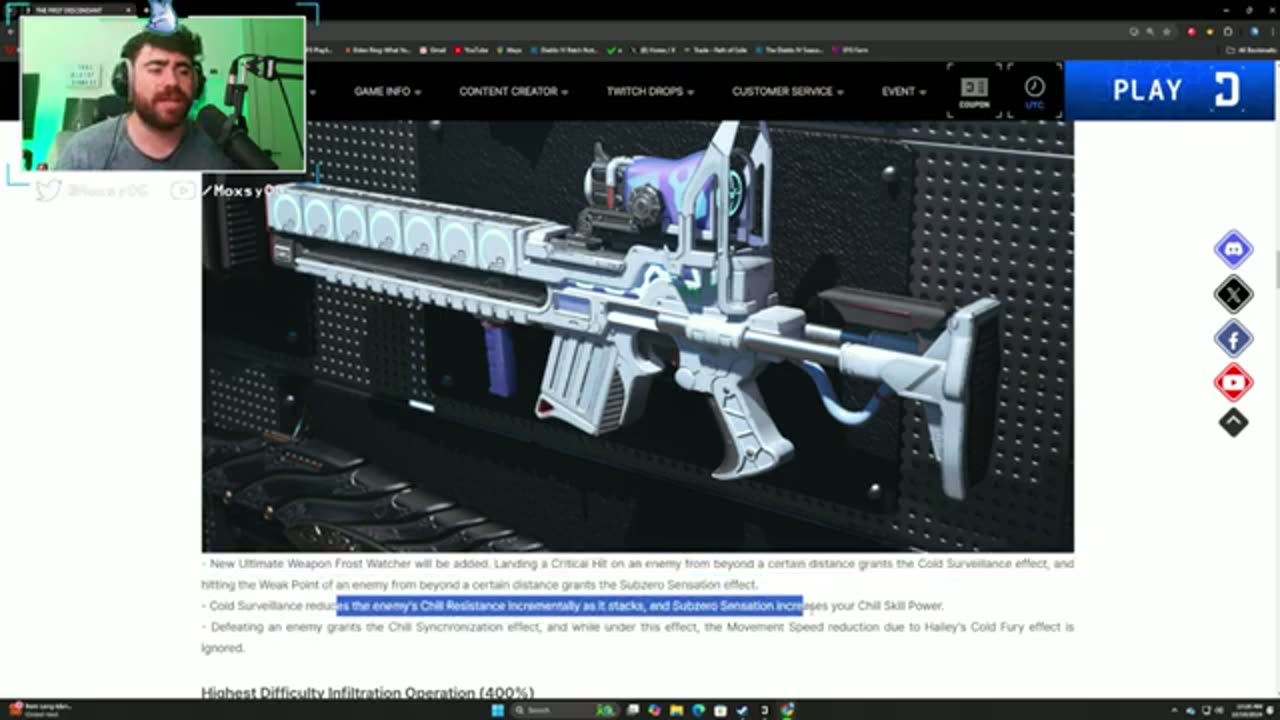Open the Windows Start button

tap(497, 710)
